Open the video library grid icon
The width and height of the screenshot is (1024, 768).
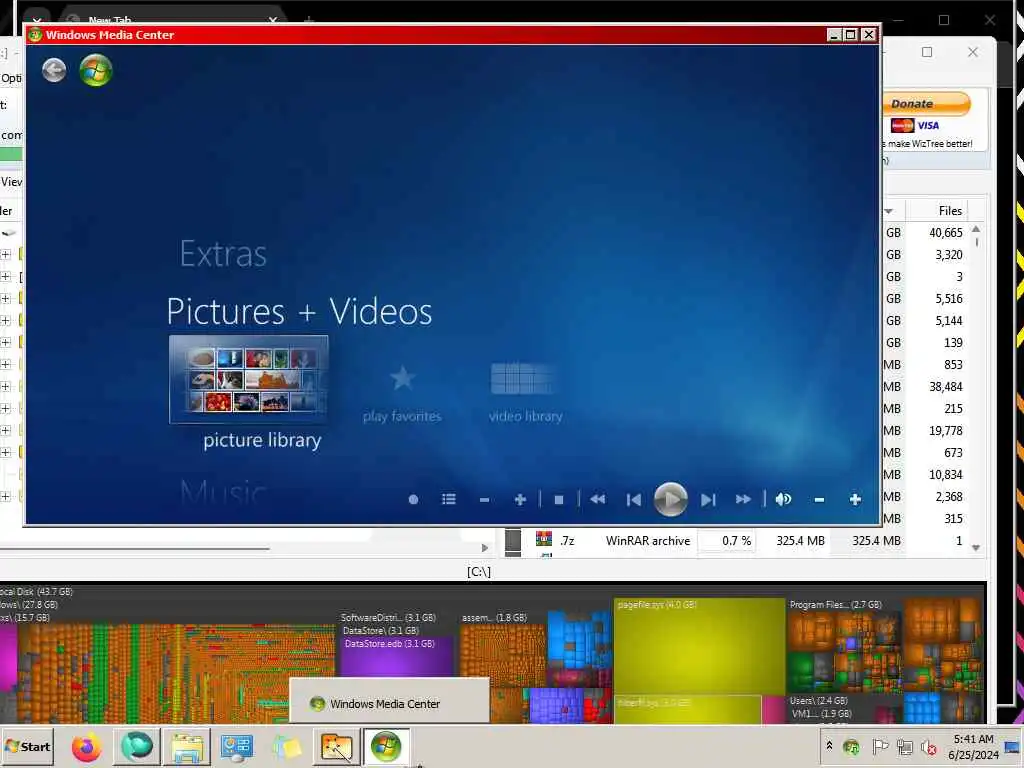coord(524,378)
